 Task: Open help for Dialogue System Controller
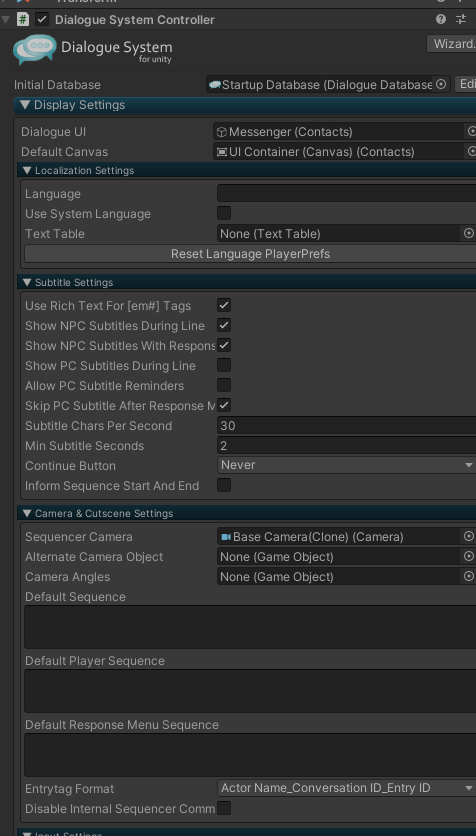(441, 20)
